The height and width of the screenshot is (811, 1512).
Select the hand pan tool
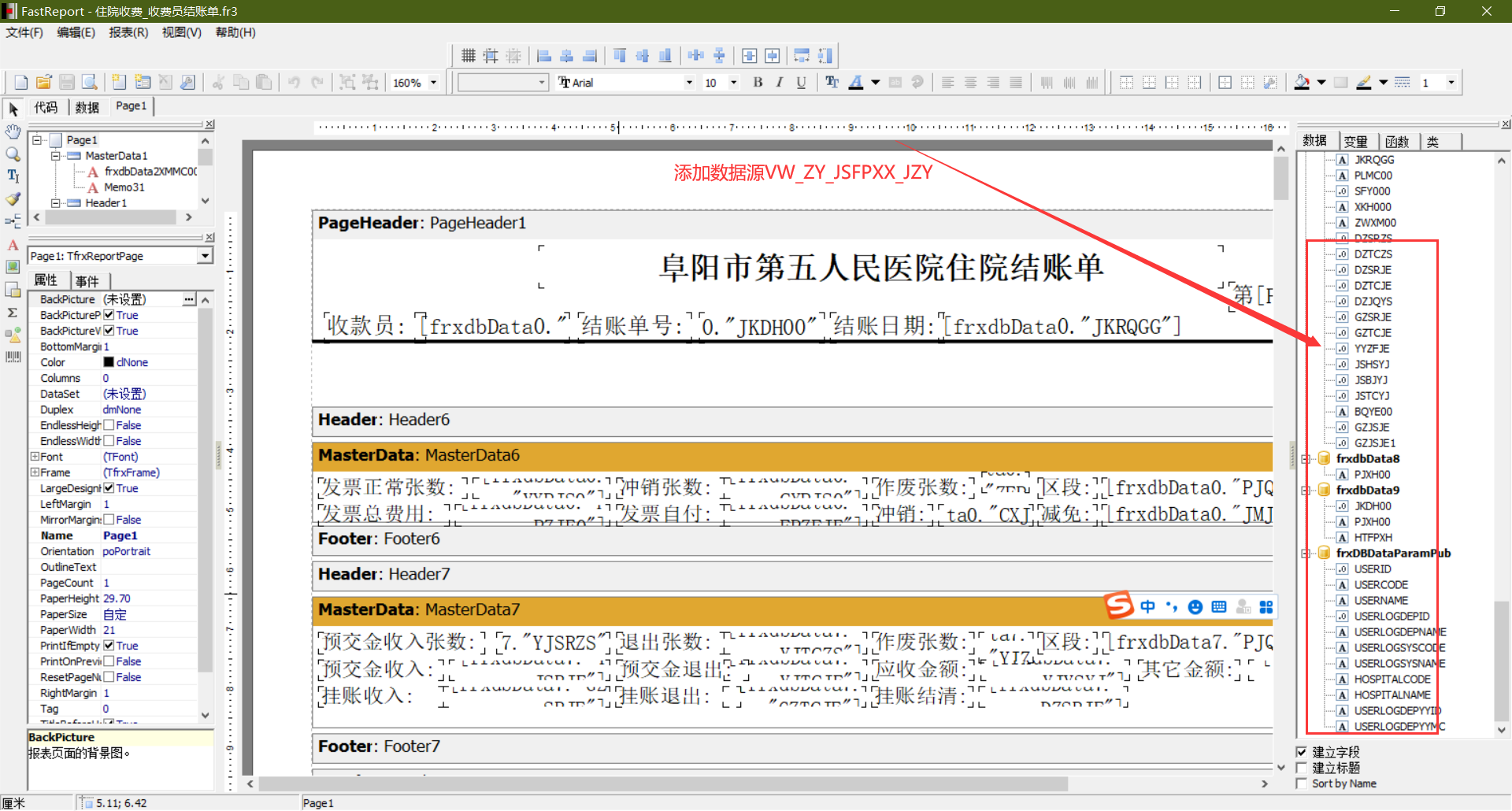coord(13,131)
